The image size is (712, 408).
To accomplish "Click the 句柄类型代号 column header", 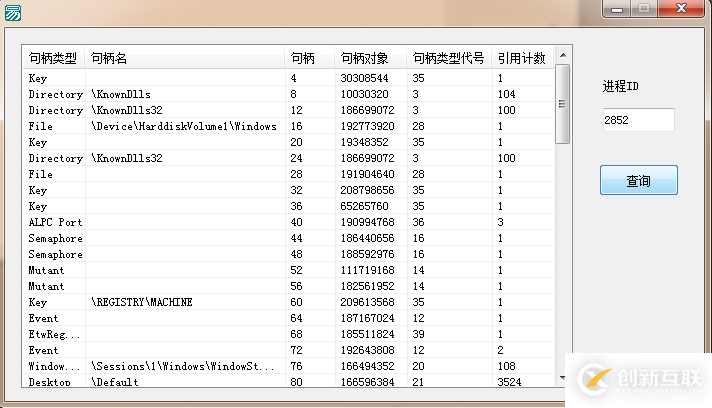I will coord(449,58).
